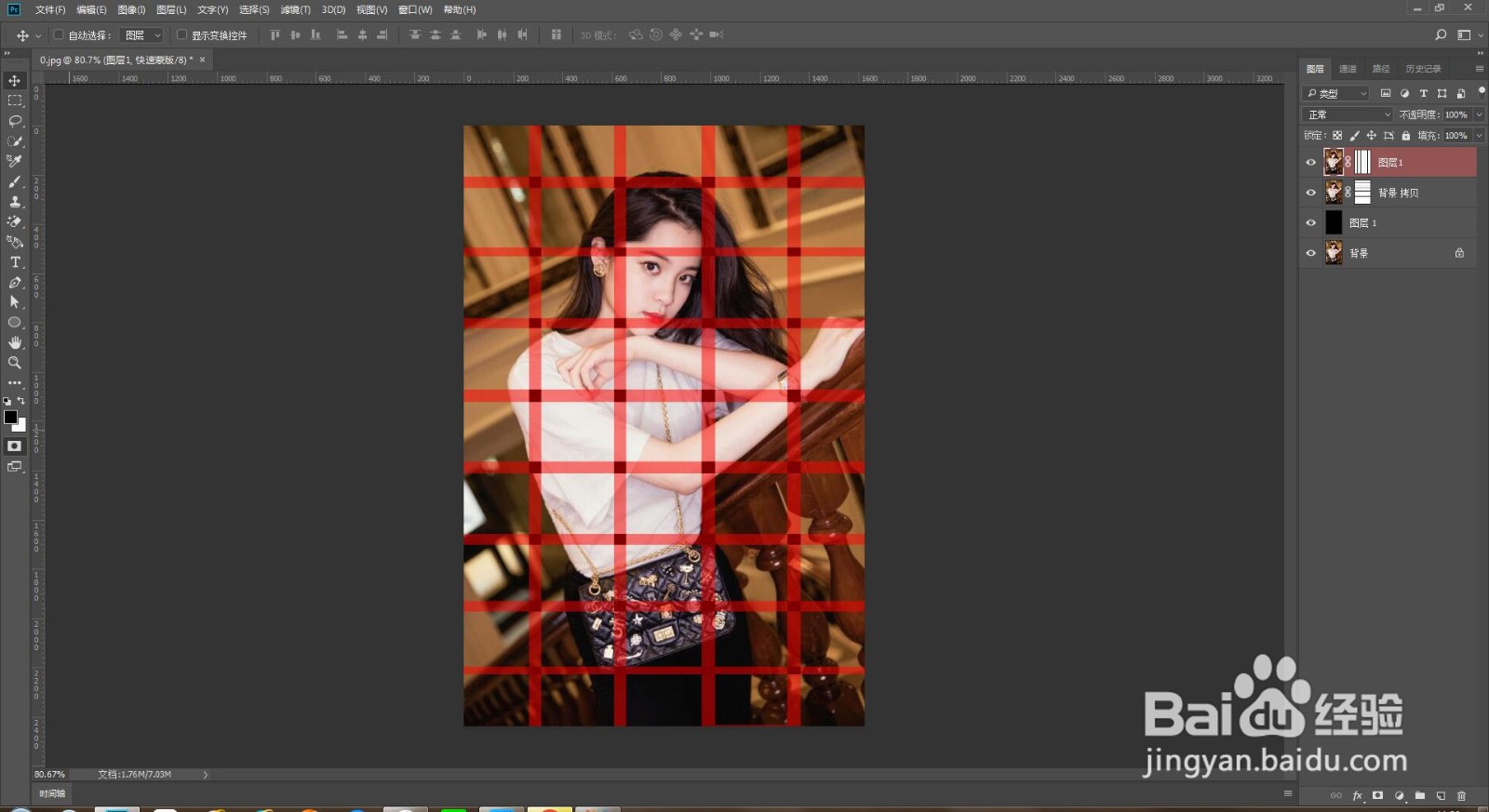Change the screen mode
The image size is (1489, 812).
[15, 467]
